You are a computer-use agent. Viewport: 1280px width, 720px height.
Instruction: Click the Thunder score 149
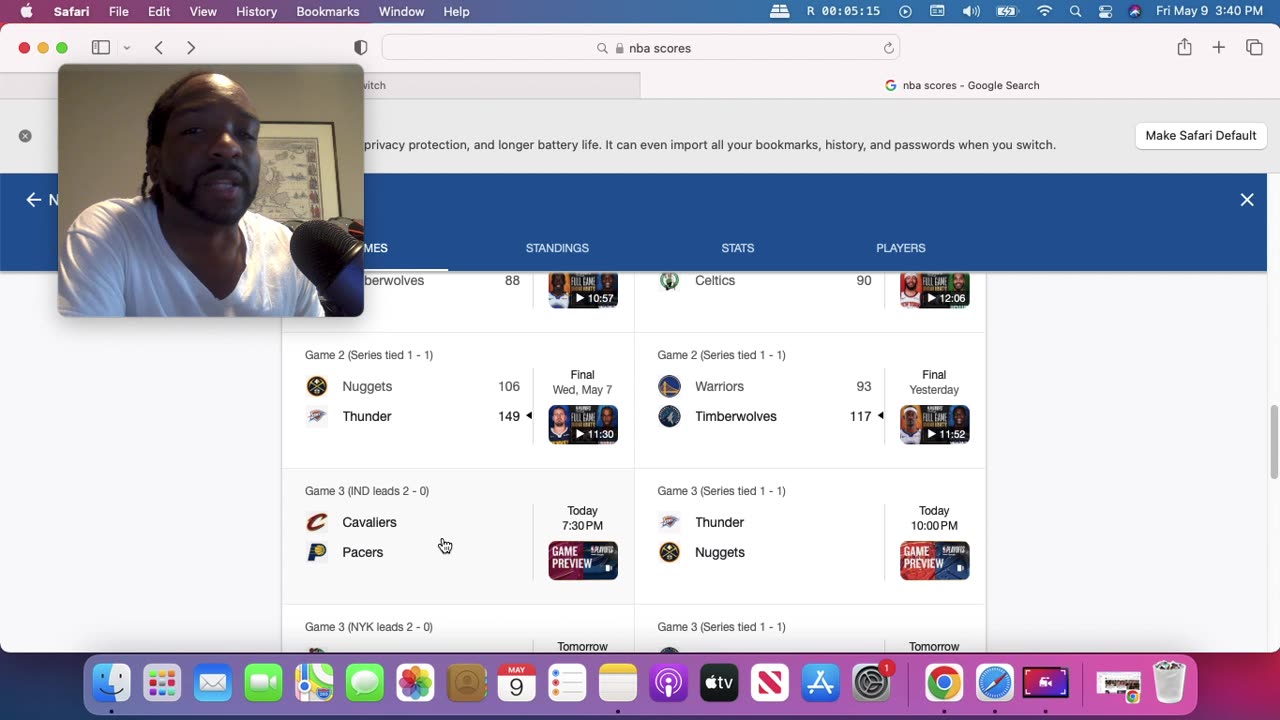tap(509, 416)
